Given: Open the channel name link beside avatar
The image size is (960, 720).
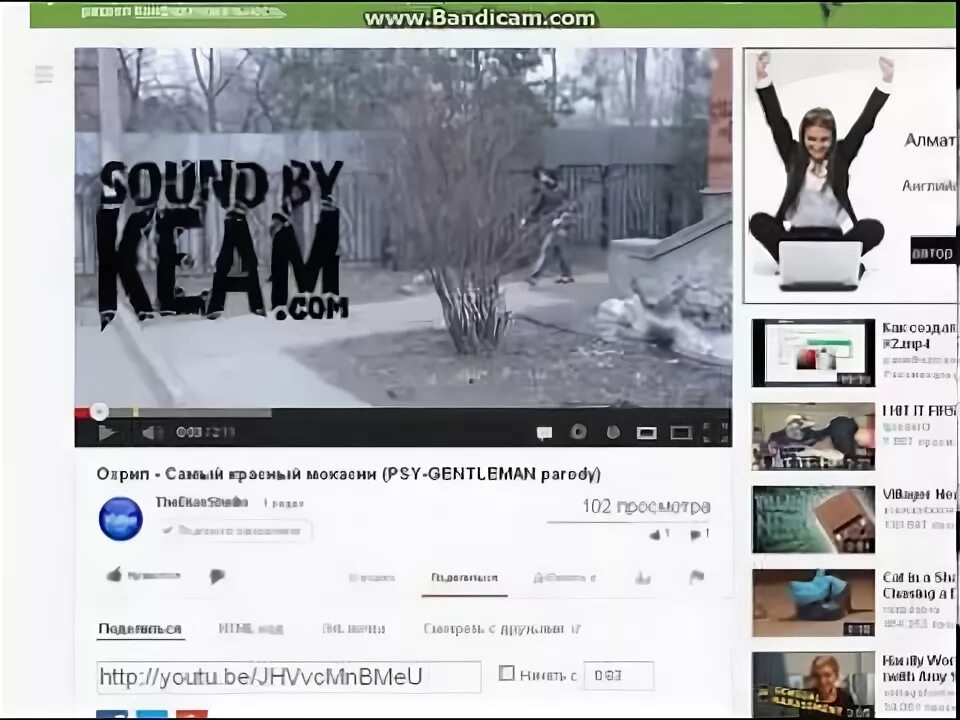Looking at the screenshot, I should (x=201, y=503).
